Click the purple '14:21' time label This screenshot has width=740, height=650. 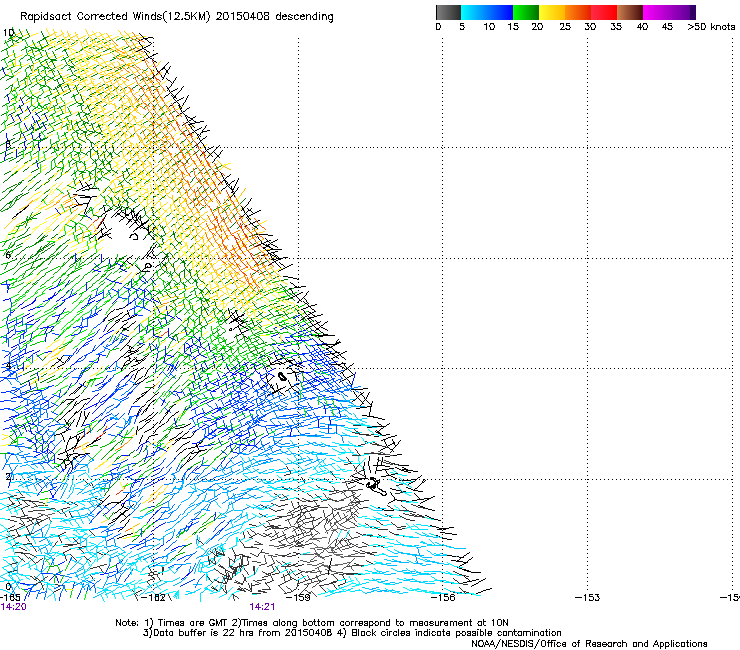click(262, 607)
